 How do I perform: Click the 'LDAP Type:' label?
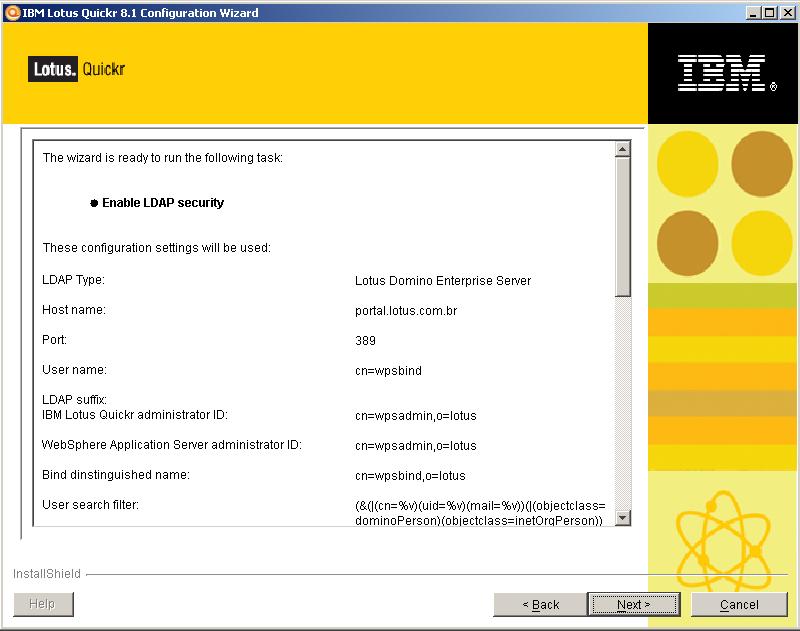[x=73, y=280]
